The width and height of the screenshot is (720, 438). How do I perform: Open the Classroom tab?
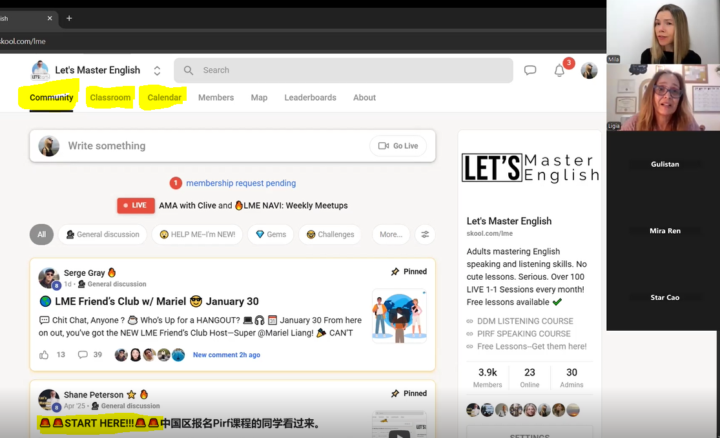tap(110, 97)
